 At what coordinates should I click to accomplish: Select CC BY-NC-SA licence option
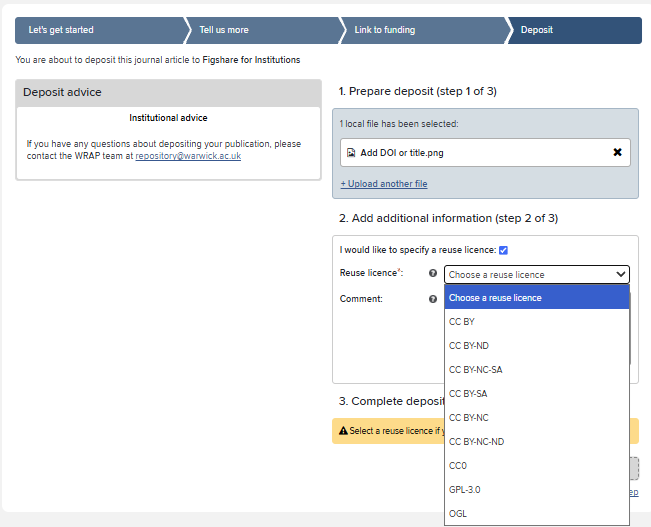(537, 370)
